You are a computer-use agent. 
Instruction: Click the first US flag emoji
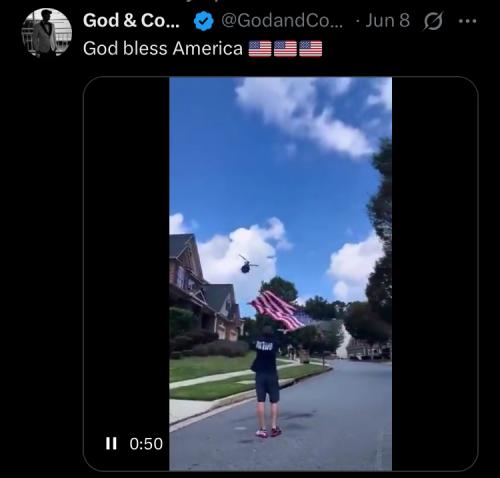pyautogui.click(x=260, y=49)
